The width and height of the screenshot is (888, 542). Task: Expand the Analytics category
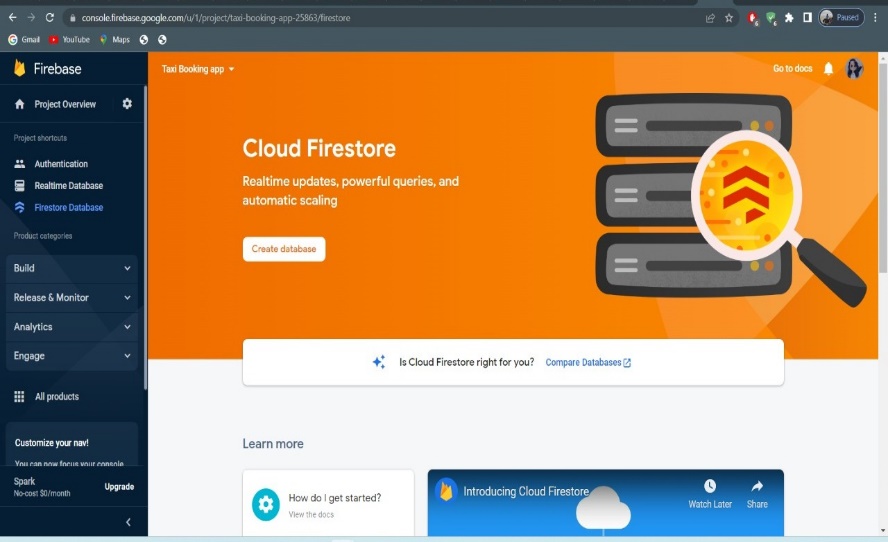click(72, 327)
